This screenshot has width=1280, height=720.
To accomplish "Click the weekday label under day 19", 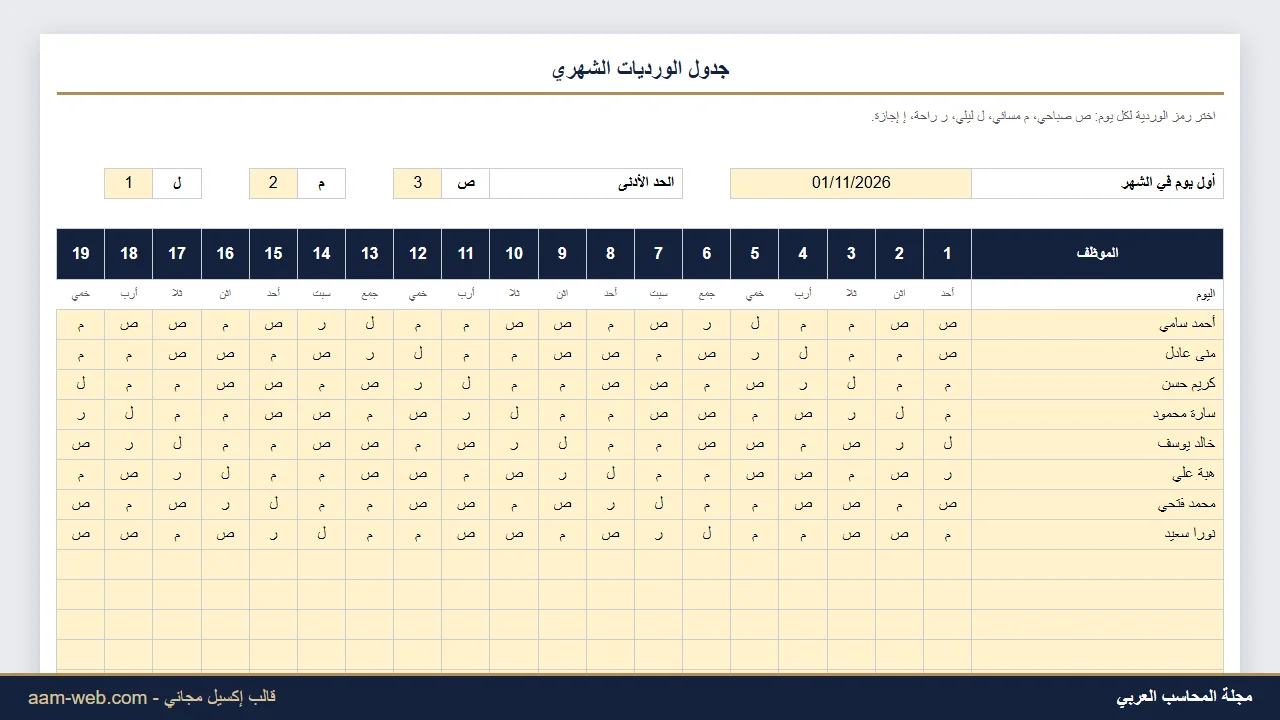I will pyautogui.click(x=81, y=294).
